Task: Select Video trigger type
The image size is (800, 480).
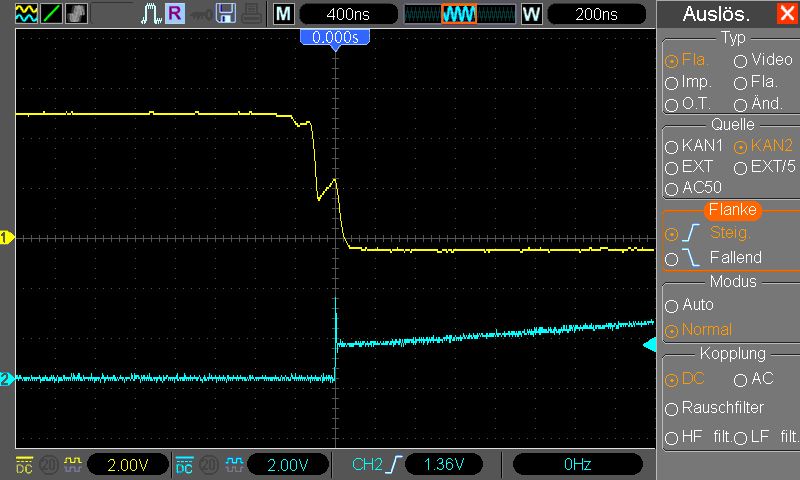Action: [x=763, y=60]
